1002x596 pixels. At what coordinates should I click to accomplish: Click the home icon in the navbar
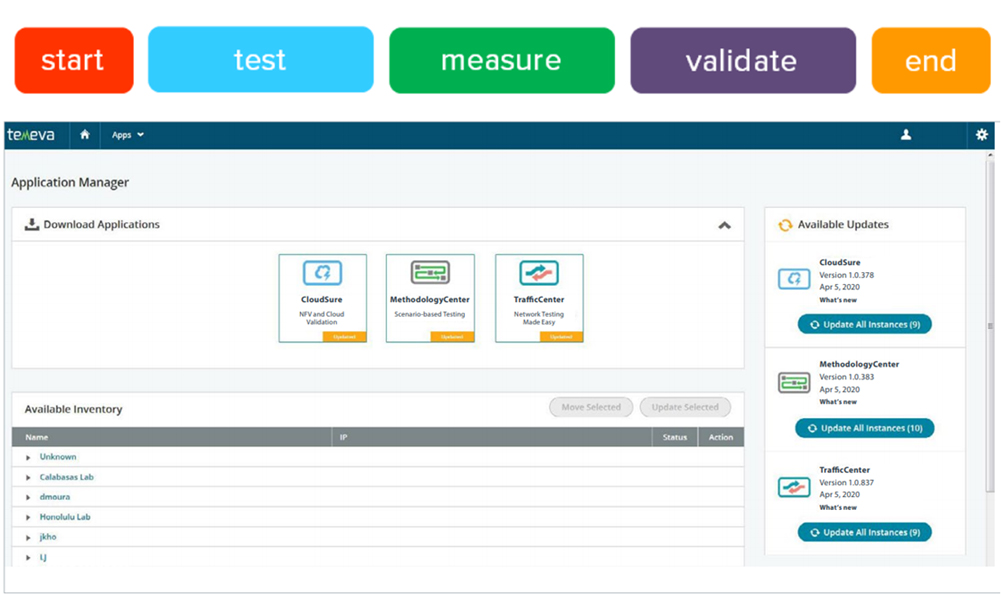coord(85,135)
